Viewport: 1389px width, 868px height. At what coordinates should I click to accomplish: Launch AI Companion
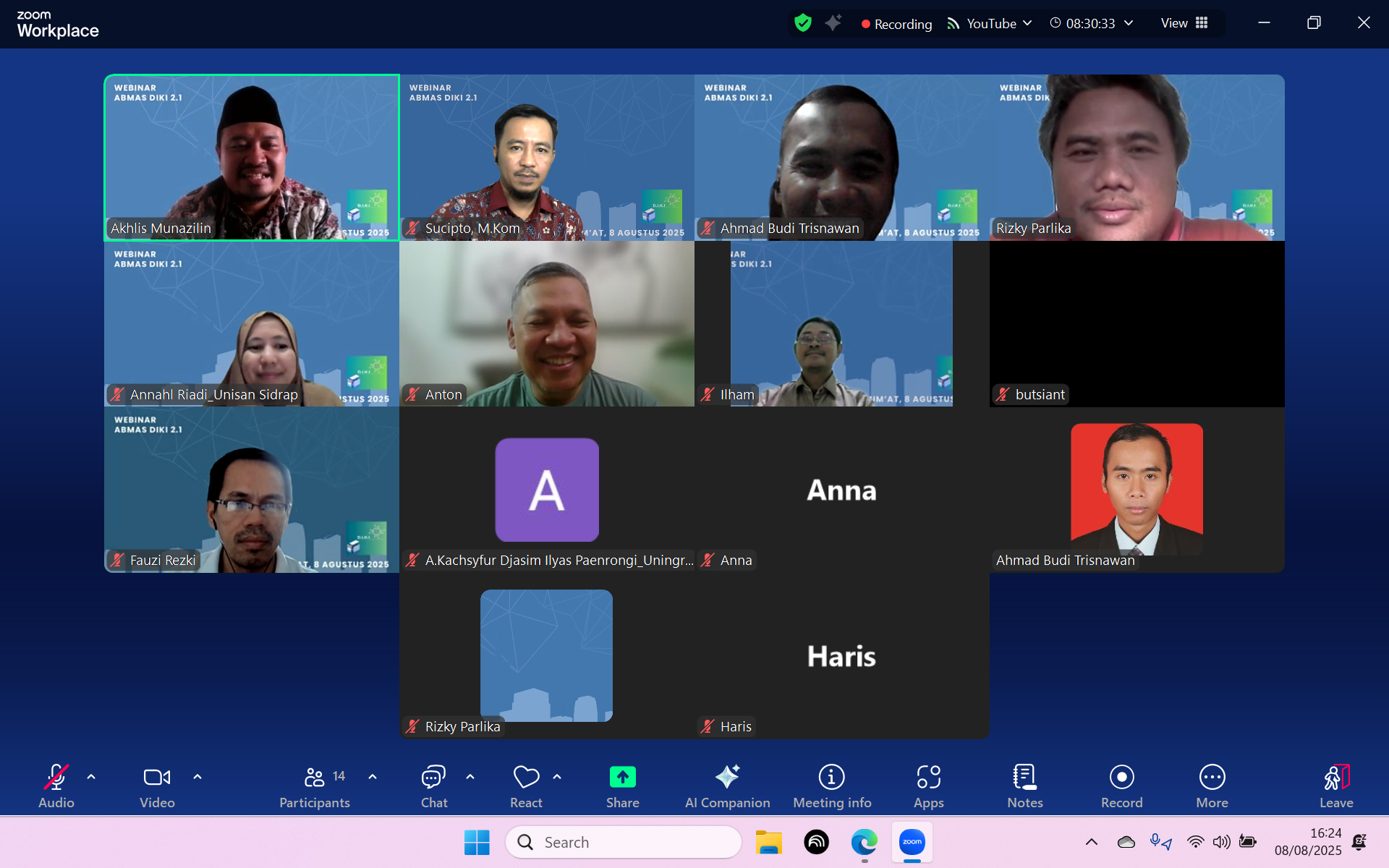pyautogui.click(x=726, y=776)
